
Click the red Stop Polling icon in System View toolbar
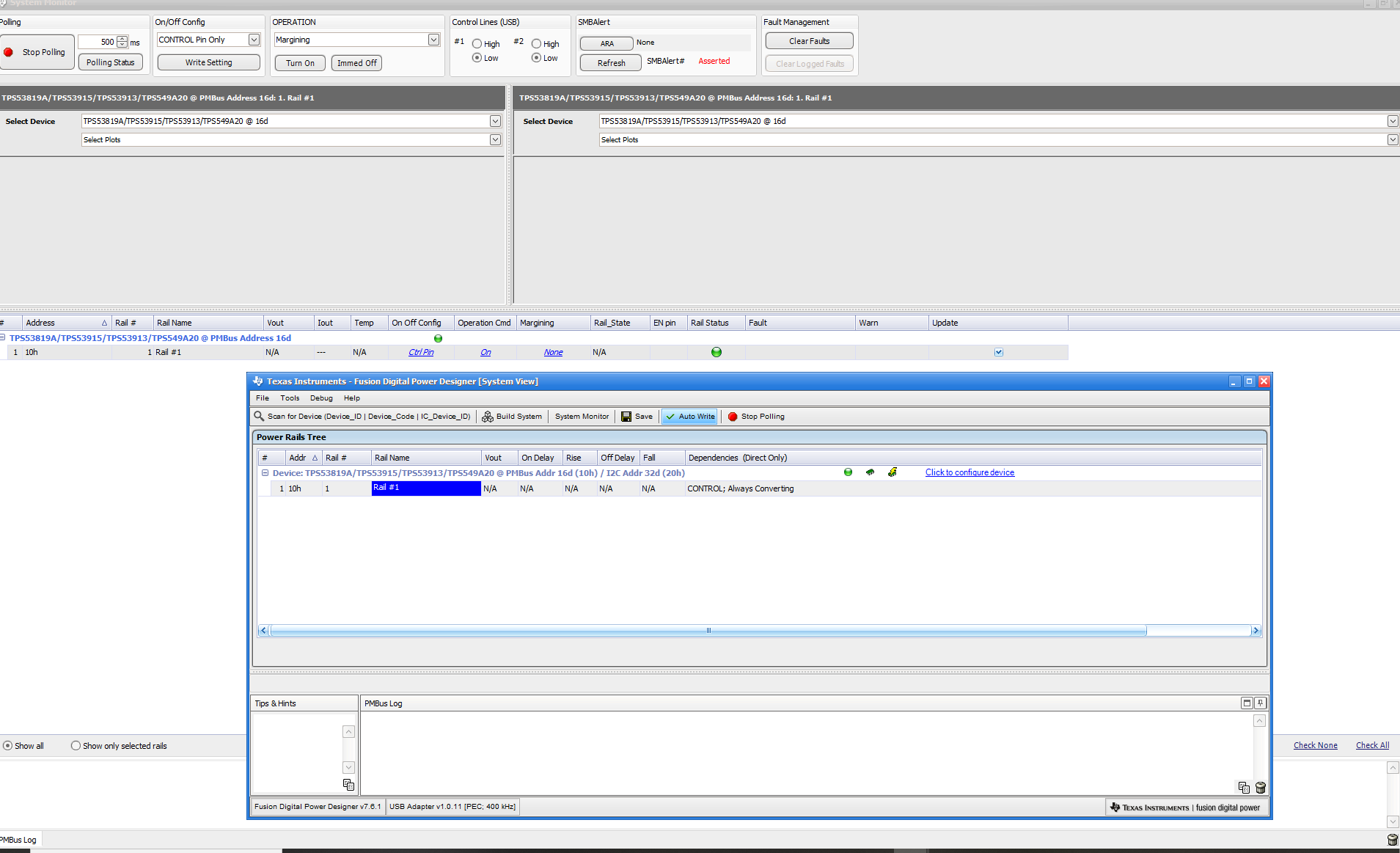coord(733,417)
